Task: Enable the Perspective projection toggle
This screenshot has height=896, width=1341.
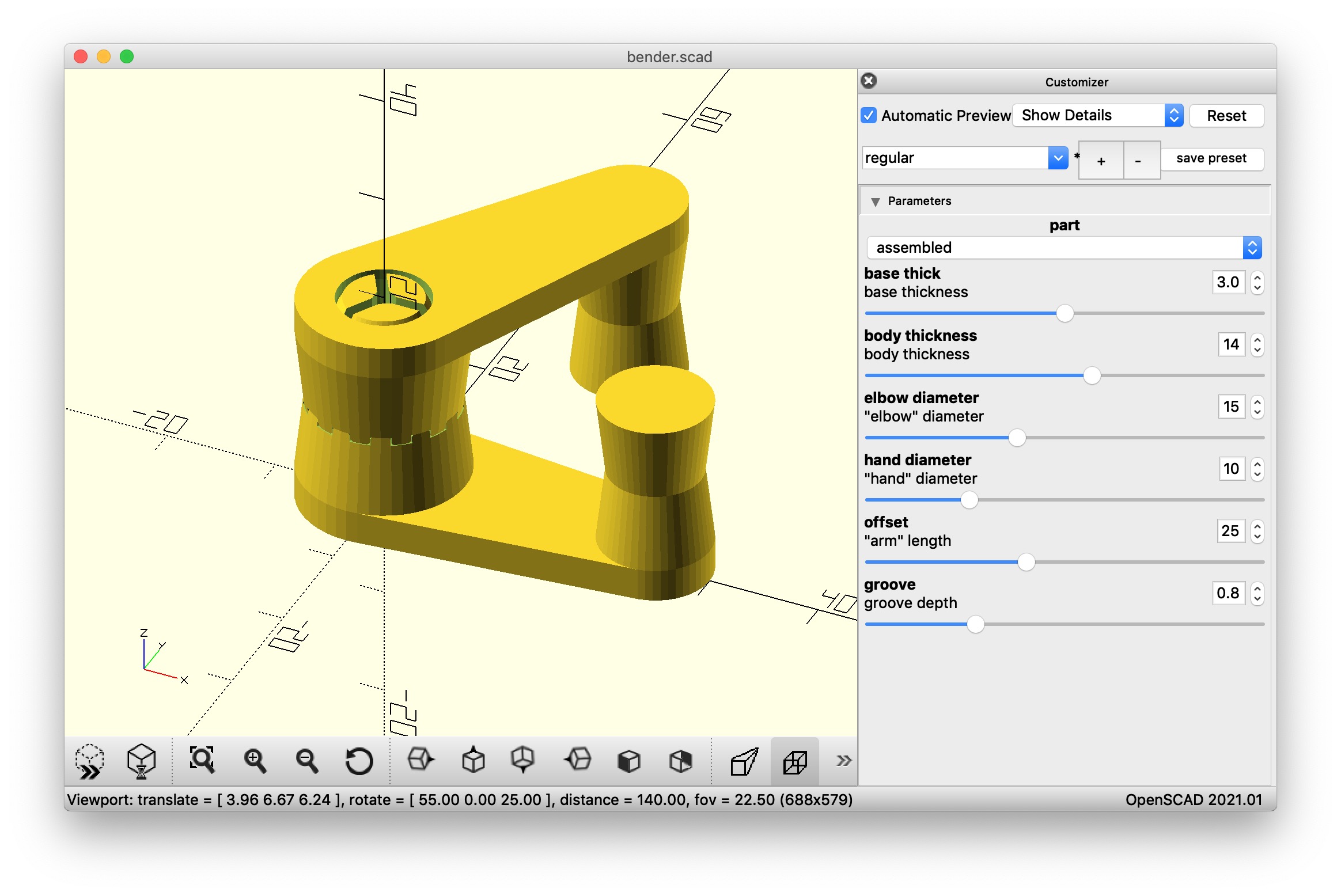Action: [744, 761]
